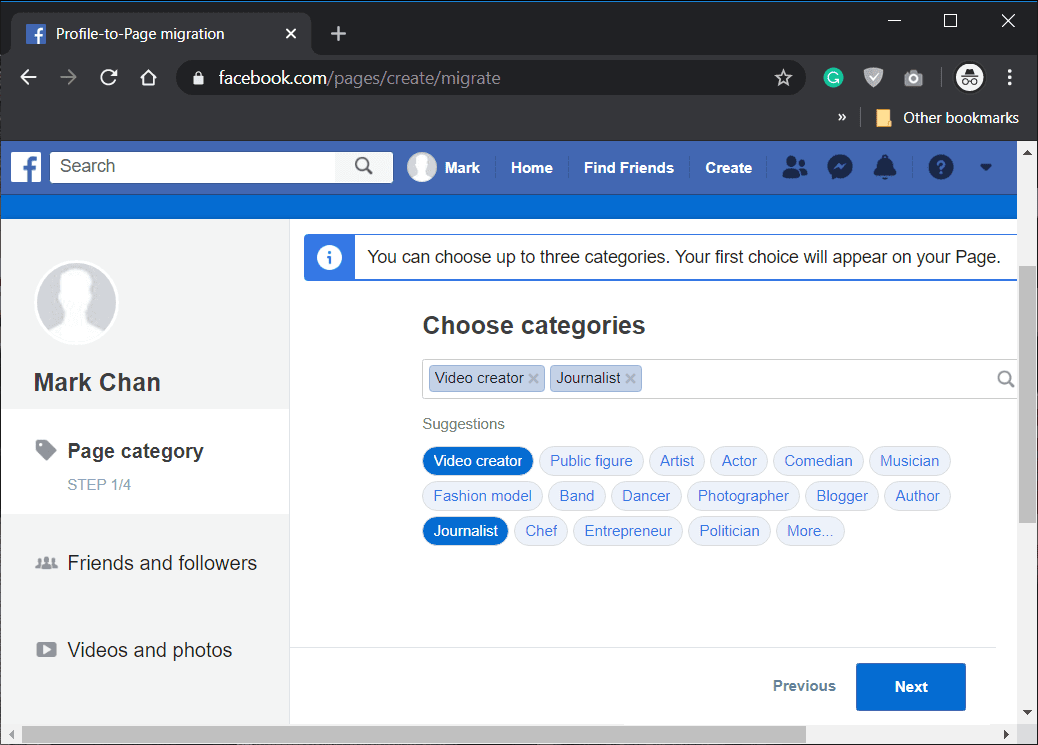
Task: Go to Find Friends menu item
Action: (628, 168)
